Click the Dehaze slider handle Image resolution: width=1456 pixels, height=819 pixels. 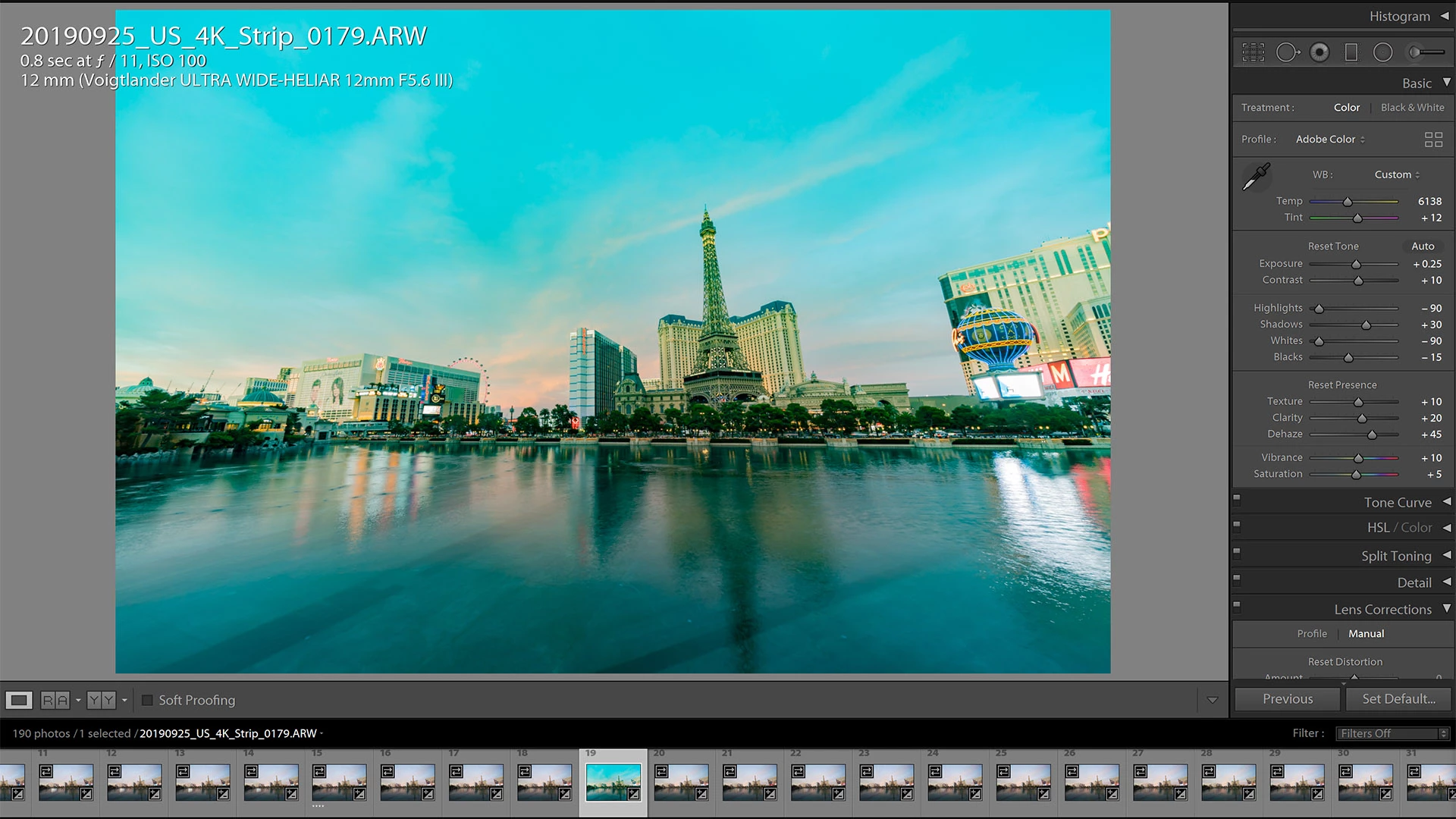coord(1372,435)
